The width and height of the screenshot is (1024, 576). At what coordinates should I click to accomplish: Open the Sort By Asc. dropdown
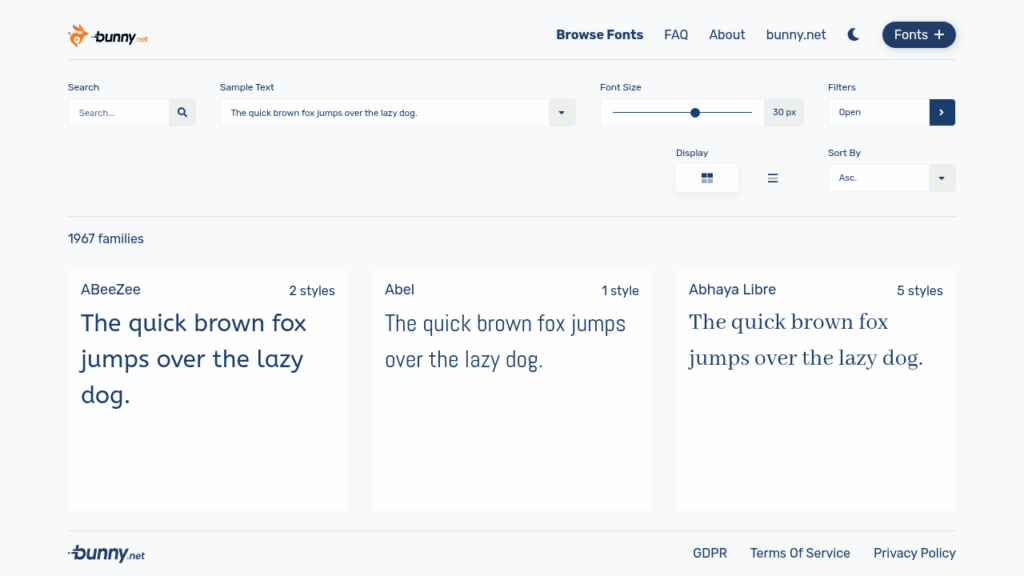coord(891,178)
